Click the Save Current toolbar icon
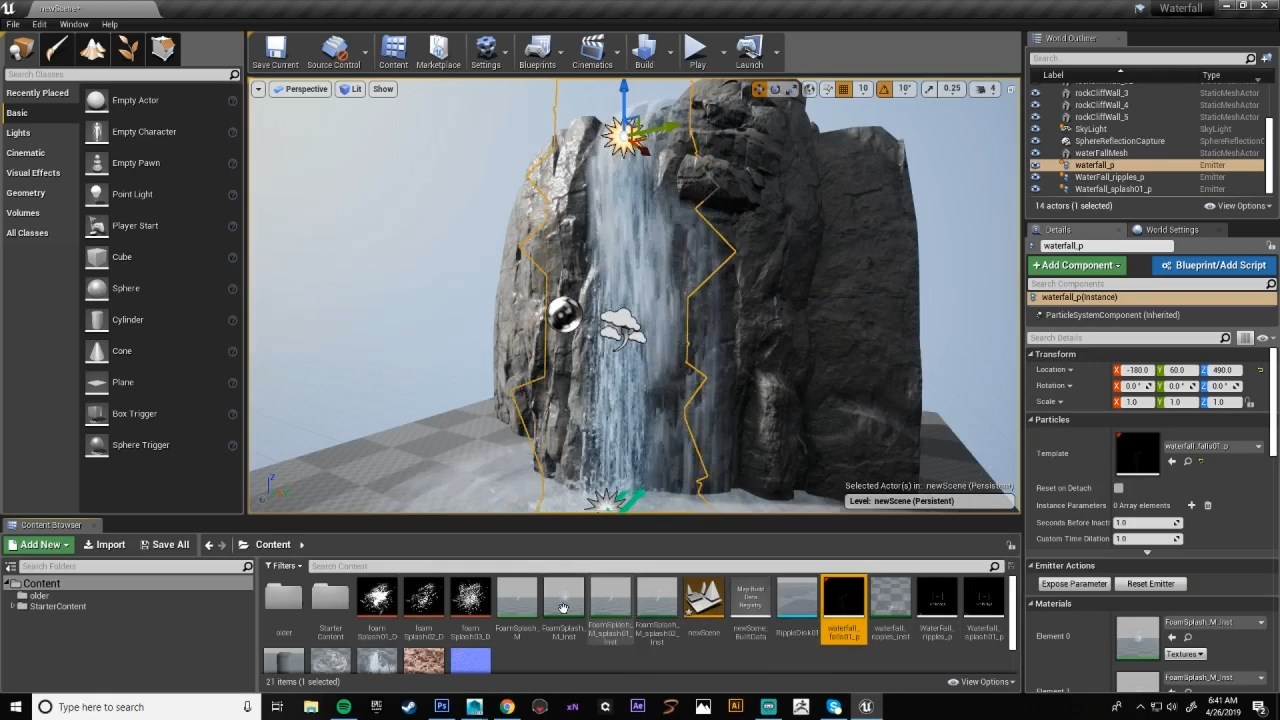The width and height of the screenshot is (1280, 720). click(x=275, y=51)
